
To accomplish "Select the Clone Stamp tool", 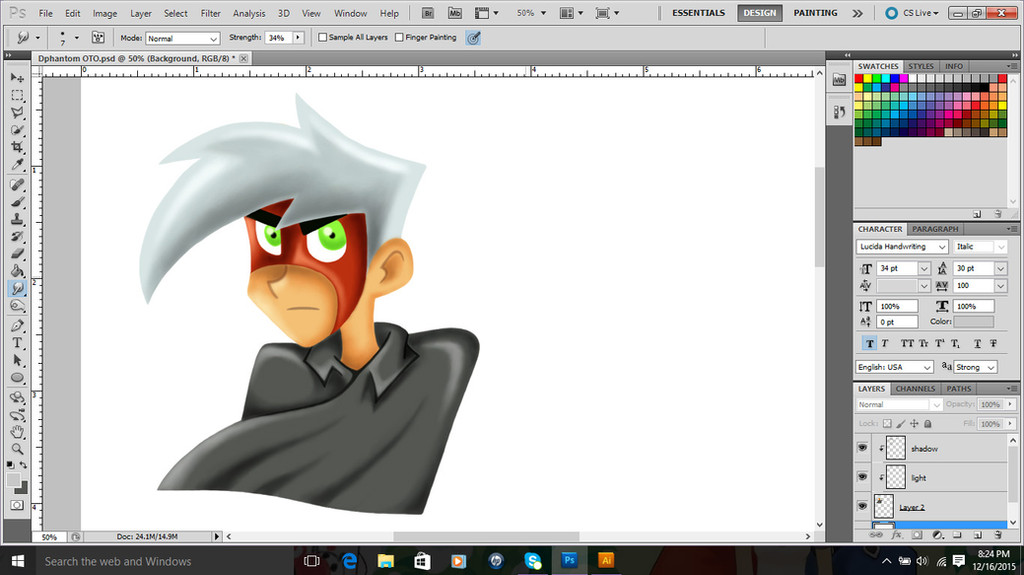I will (x=17, y=219).
